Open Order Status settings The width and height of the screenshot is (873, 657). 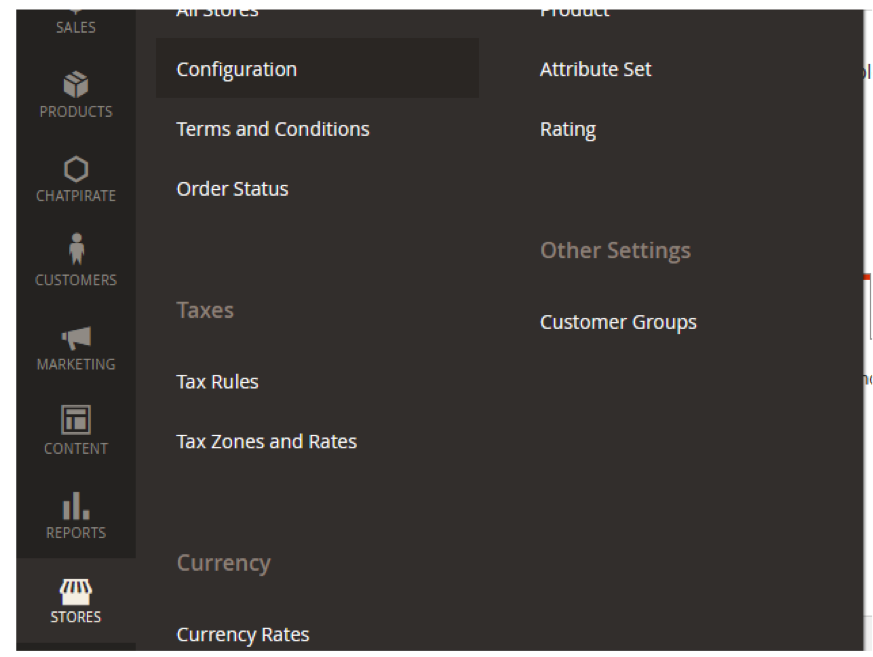[232, 188]
